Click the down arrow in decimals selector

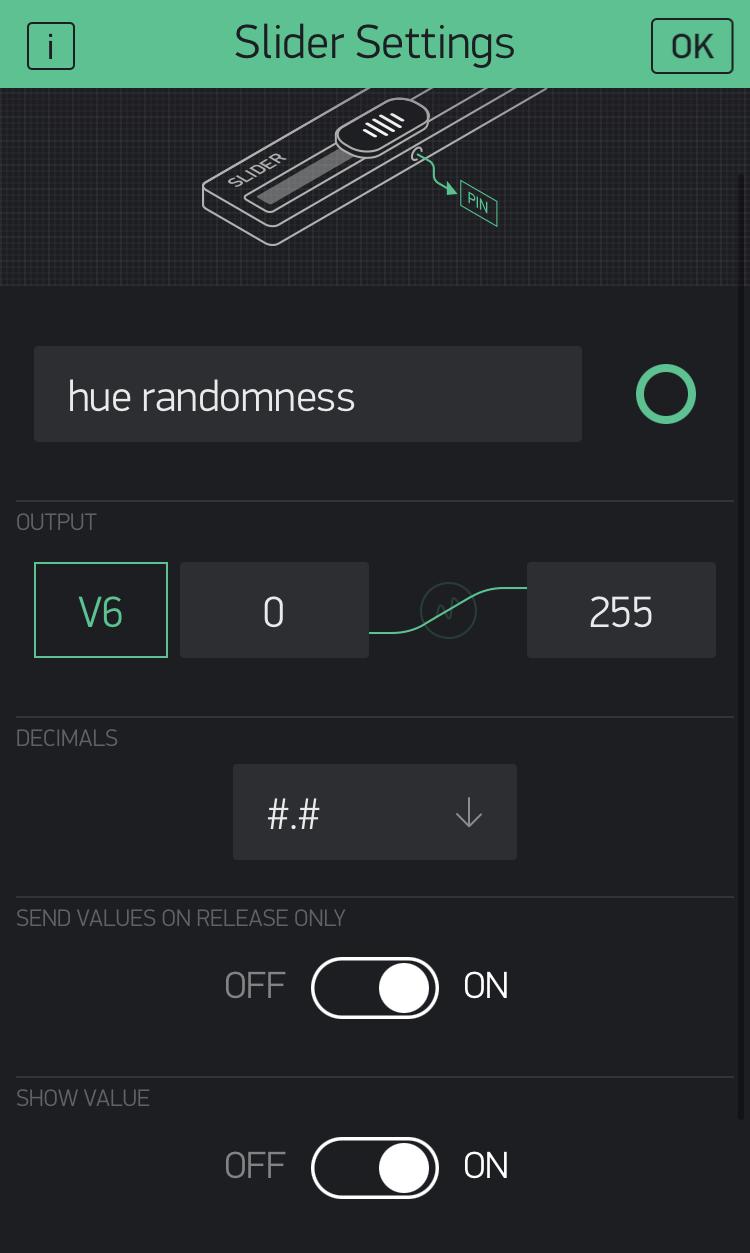pos(468,813)
